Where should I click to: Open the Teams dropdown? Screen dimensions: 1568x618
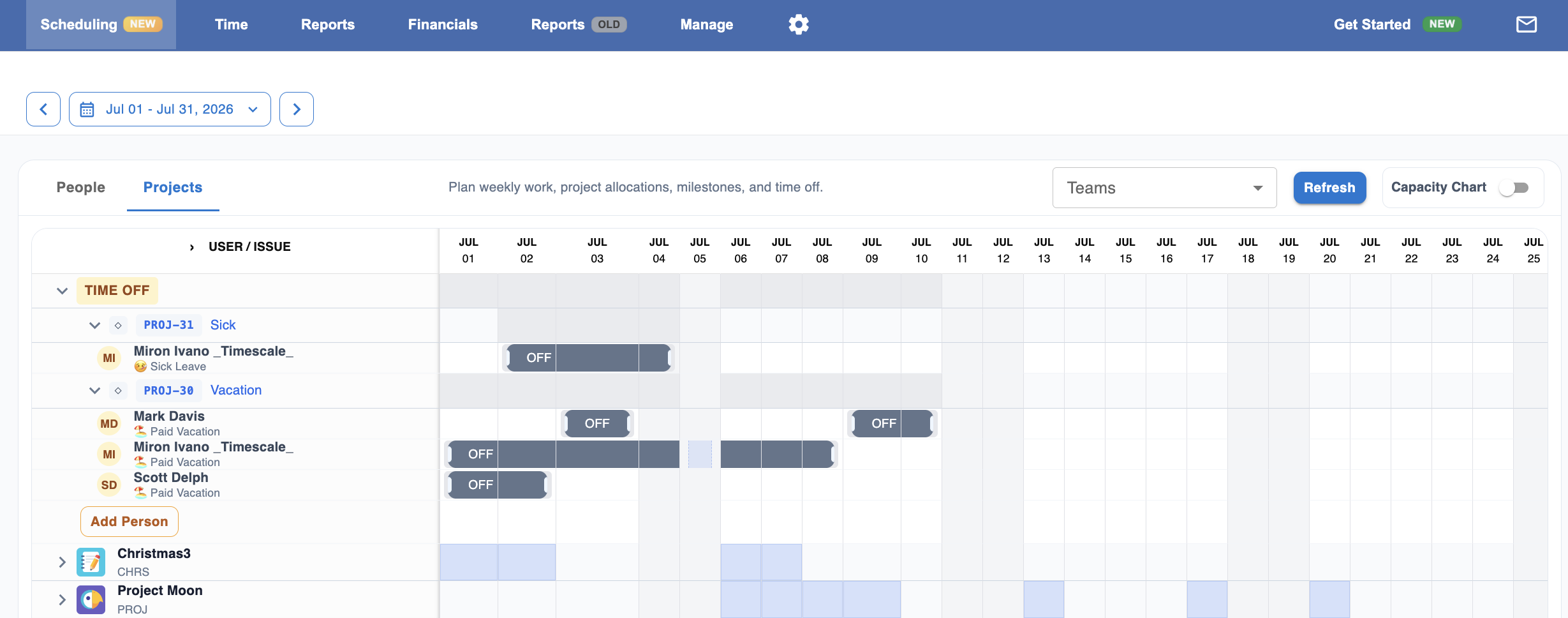pyautogui.click(x=1164, y=188)
